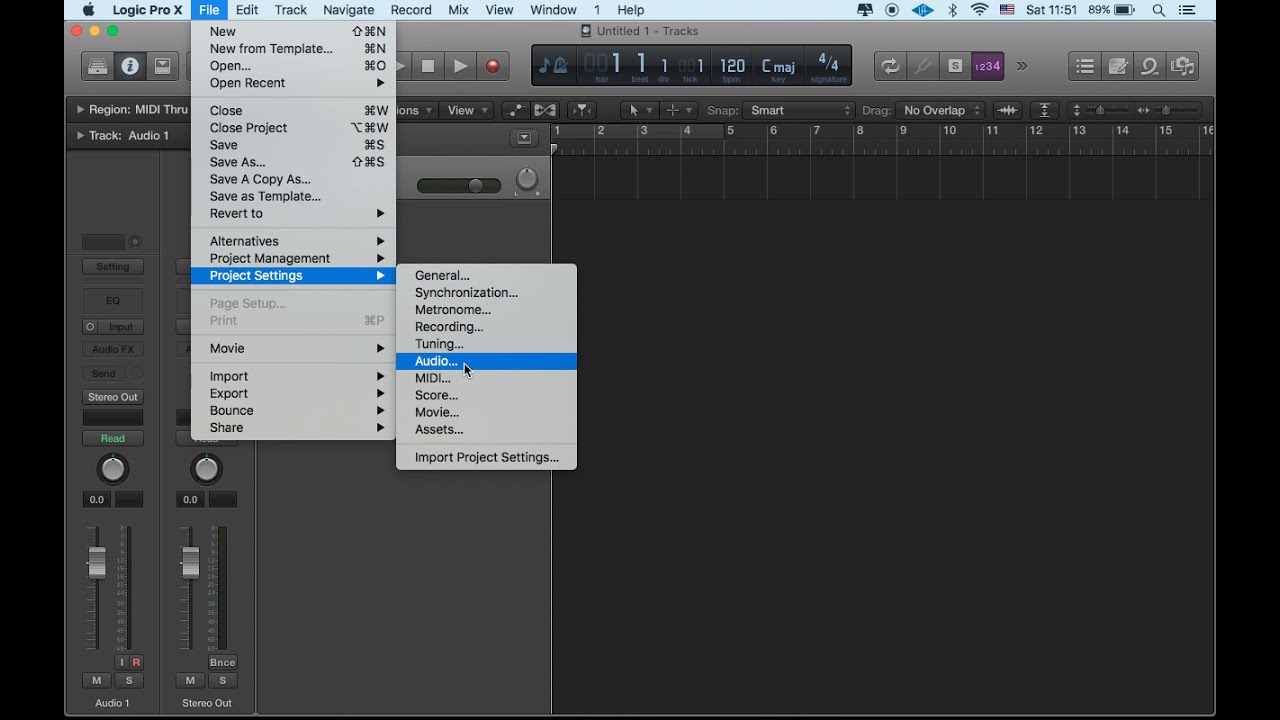Viewport: 1280px width, 720px height.
Task: Open the Edit menu in menu bar
Action: (247, 10)
